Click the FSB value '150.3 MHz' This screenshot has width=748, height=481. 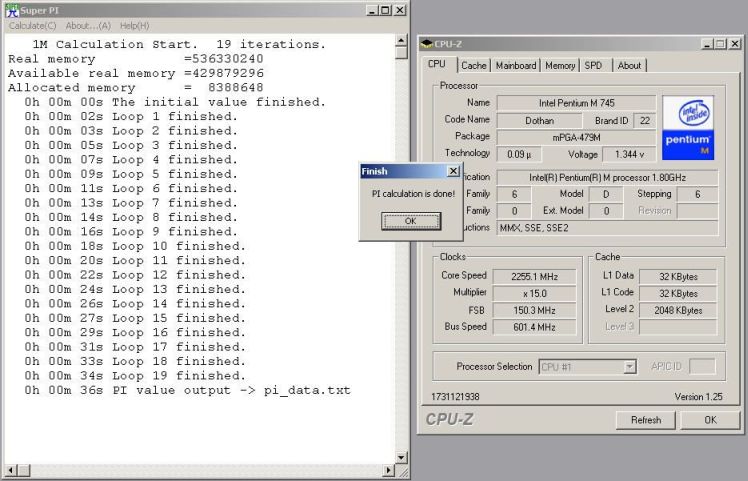(534, 311)
